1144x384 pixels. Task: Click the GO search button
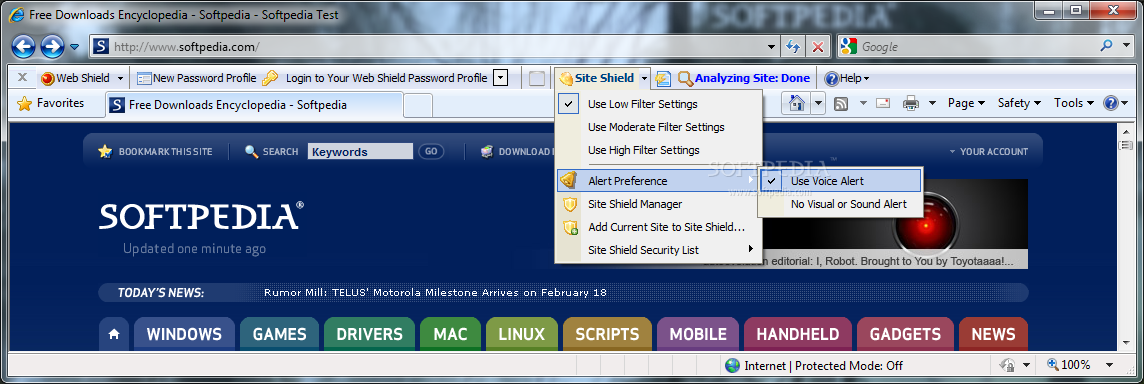coord(431,152)
